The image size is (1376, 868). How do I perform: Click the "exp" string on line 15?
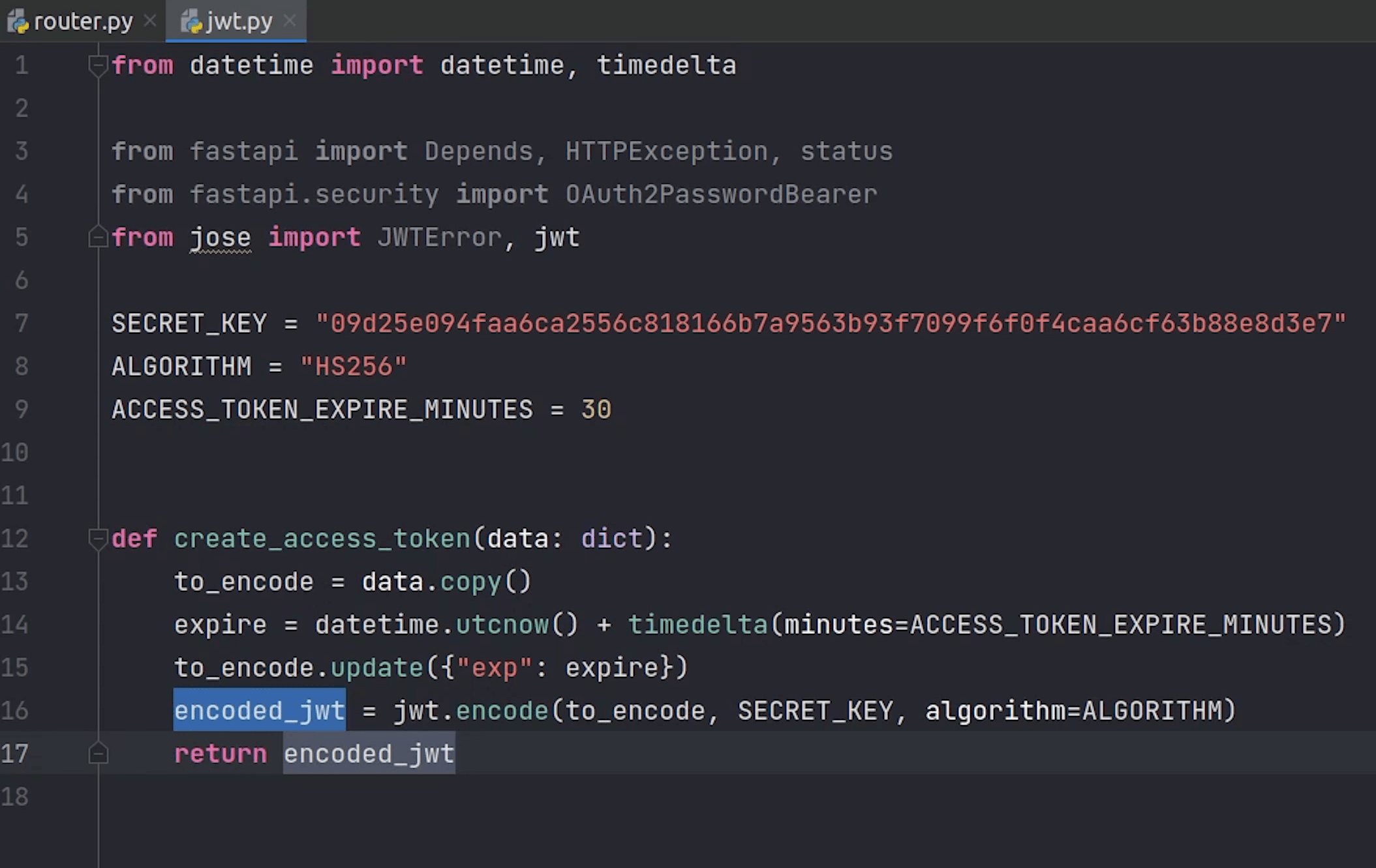tap(489, 667)
